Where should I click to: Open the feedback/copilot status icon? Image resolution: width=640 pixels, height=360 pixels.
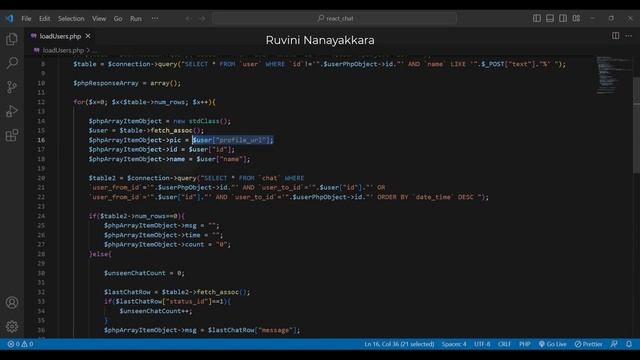pos(614,344)
